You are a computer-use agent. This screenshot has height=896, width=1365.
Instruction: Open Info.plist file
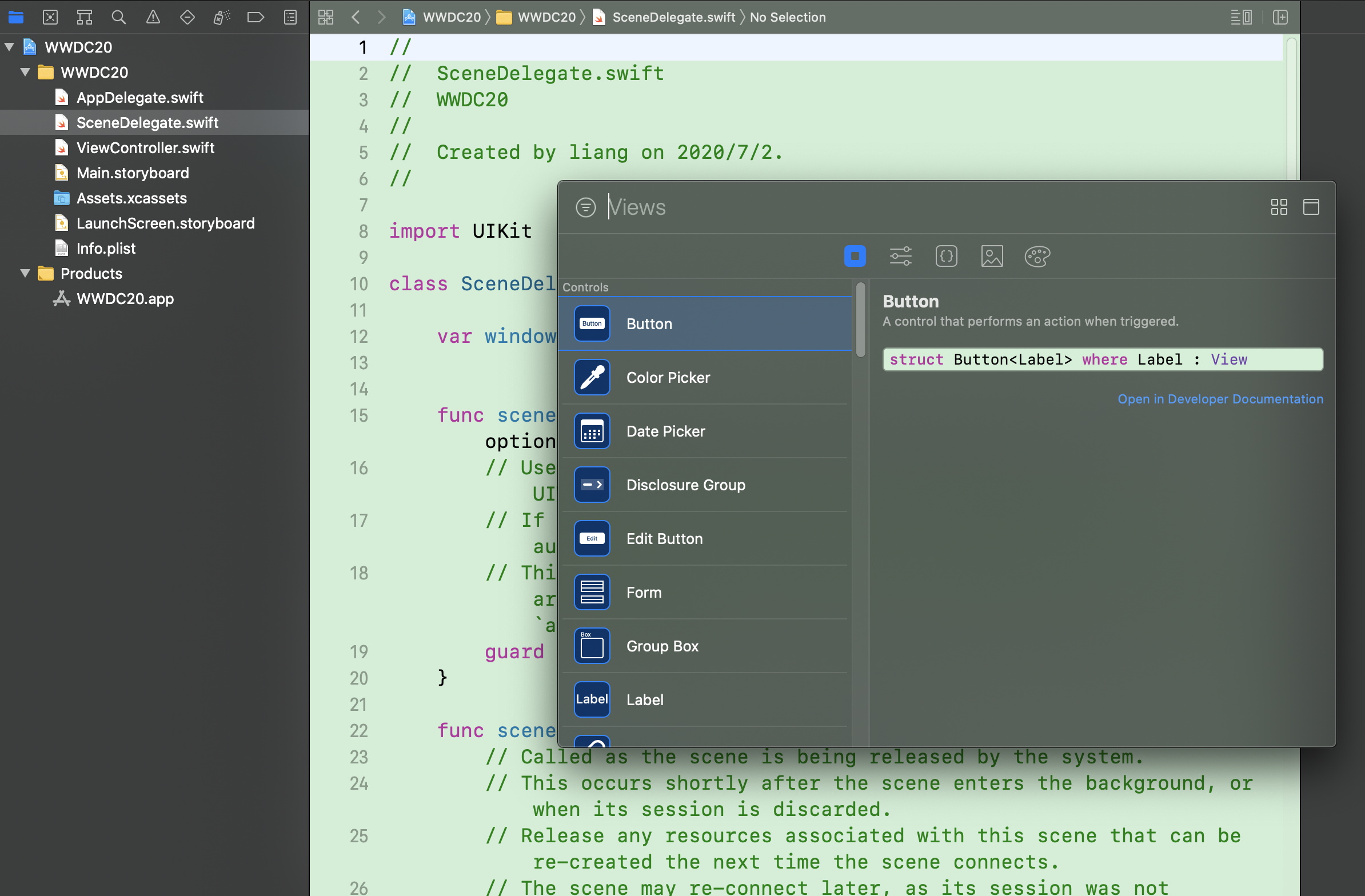coord(106,248)
